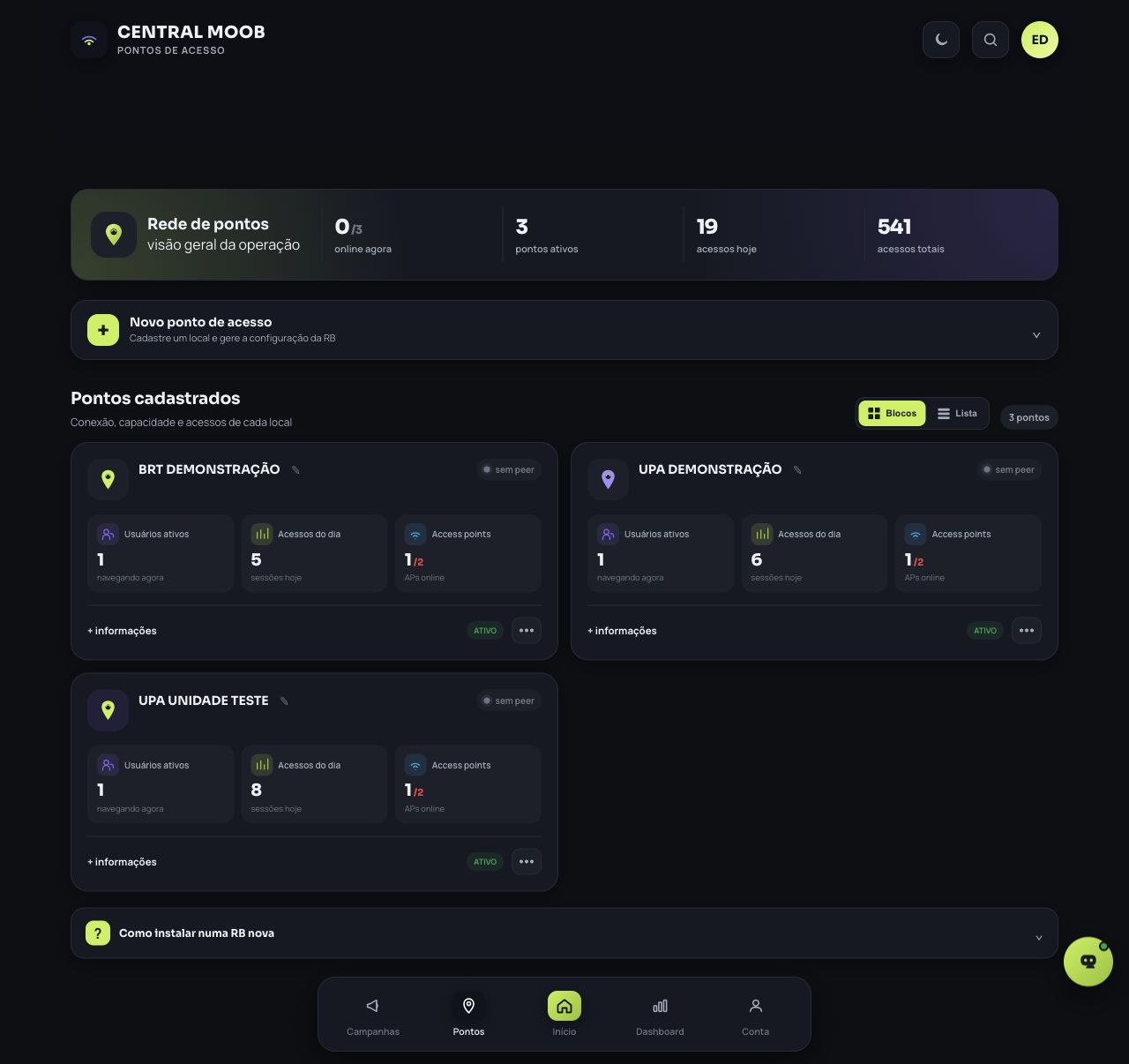Click Access points wifi icon in UPA UNIDADE TESTE
Viewport: 1129px width, 1064px height.
pos(415,765)
